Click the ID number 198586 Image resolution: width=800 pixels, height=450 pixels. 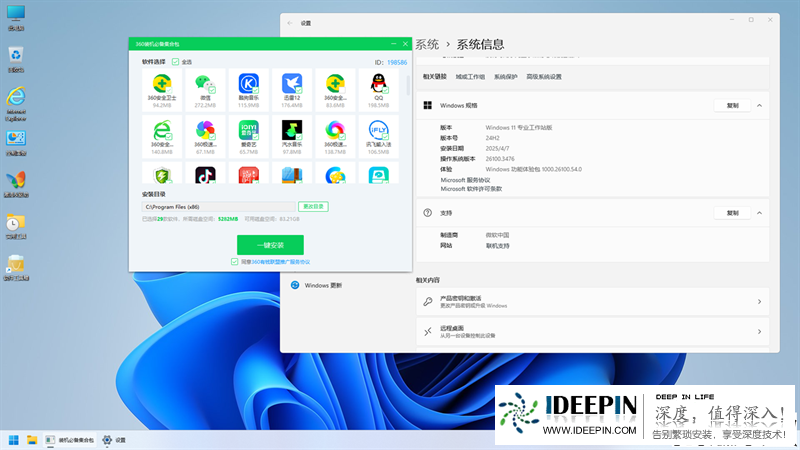(x=397, y=62)
